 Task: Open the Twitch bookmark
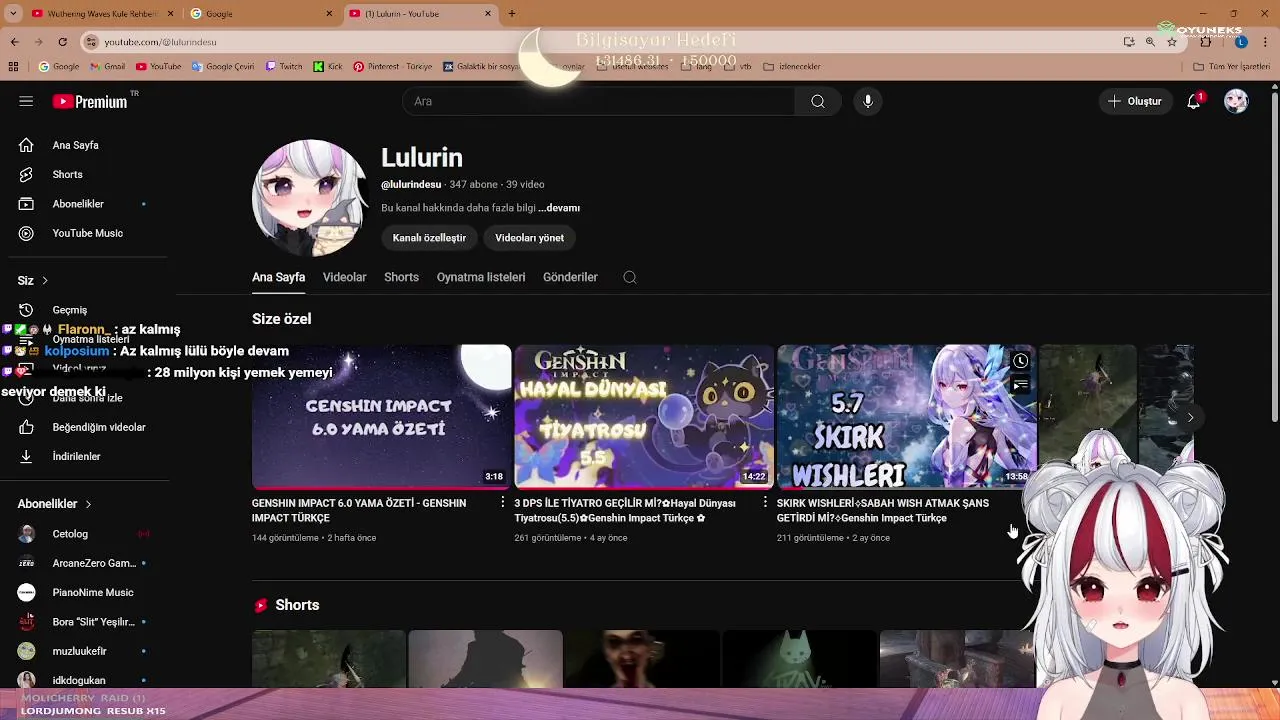click(284, 67)
